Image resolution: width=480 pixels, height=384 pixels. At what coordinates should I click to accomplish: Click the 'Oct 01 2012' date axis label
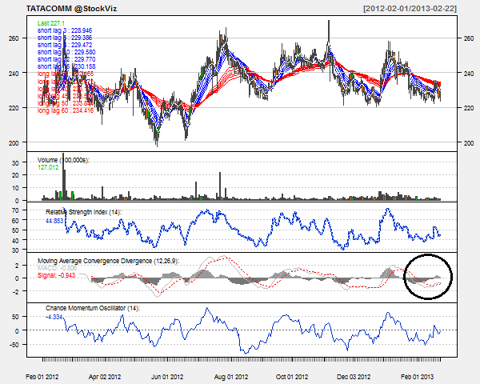(292, 377)
